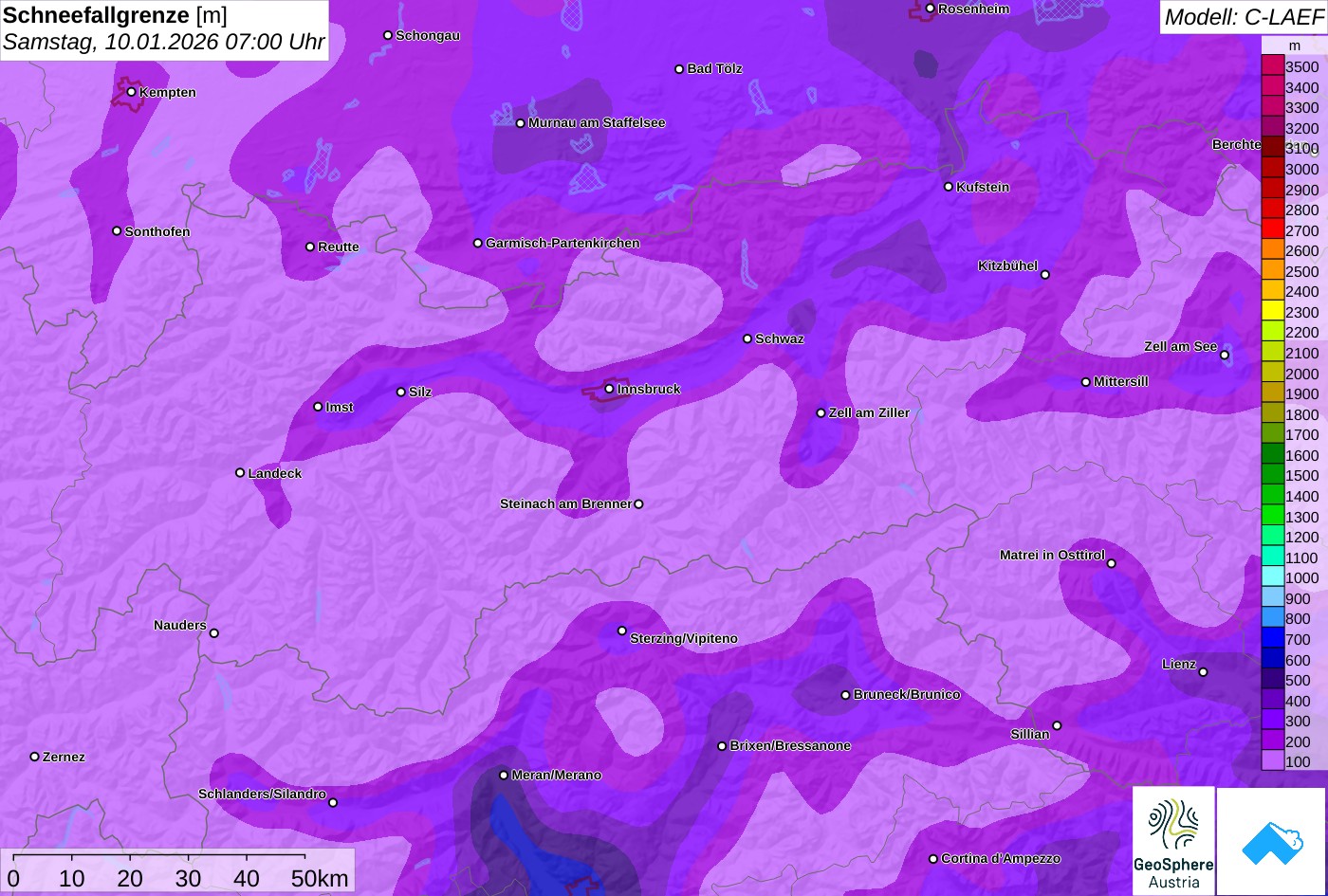
Task: Click the Mittersill label
Action: [1120, 381]
